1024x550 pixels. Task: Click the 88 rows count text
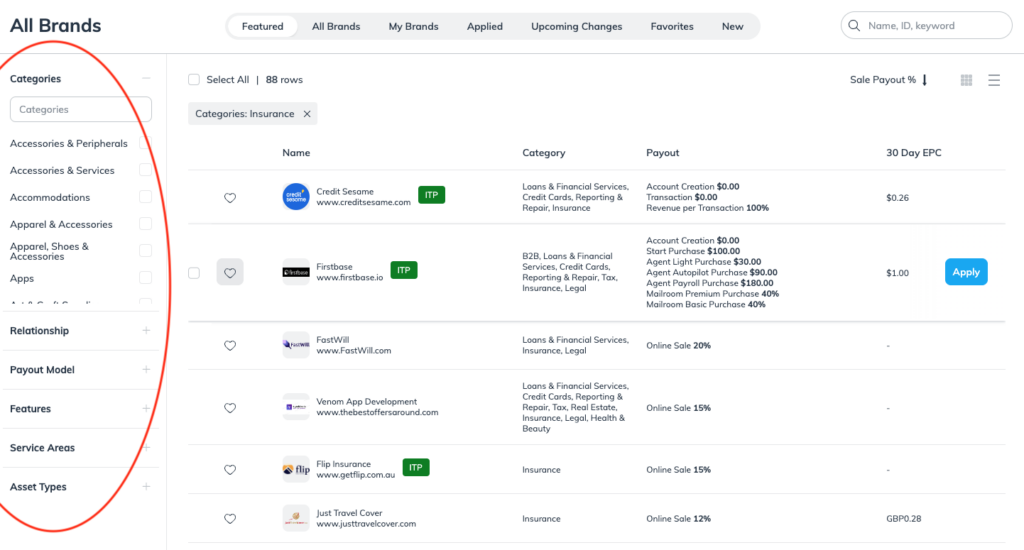[284, 80]
